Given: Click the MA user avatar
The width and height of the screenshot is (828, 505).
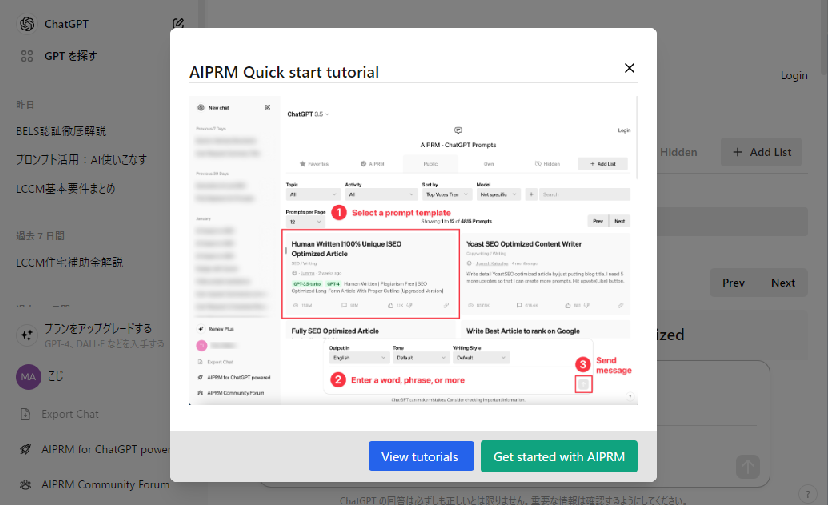Looking at the screenshot, I should coord(29,377).
